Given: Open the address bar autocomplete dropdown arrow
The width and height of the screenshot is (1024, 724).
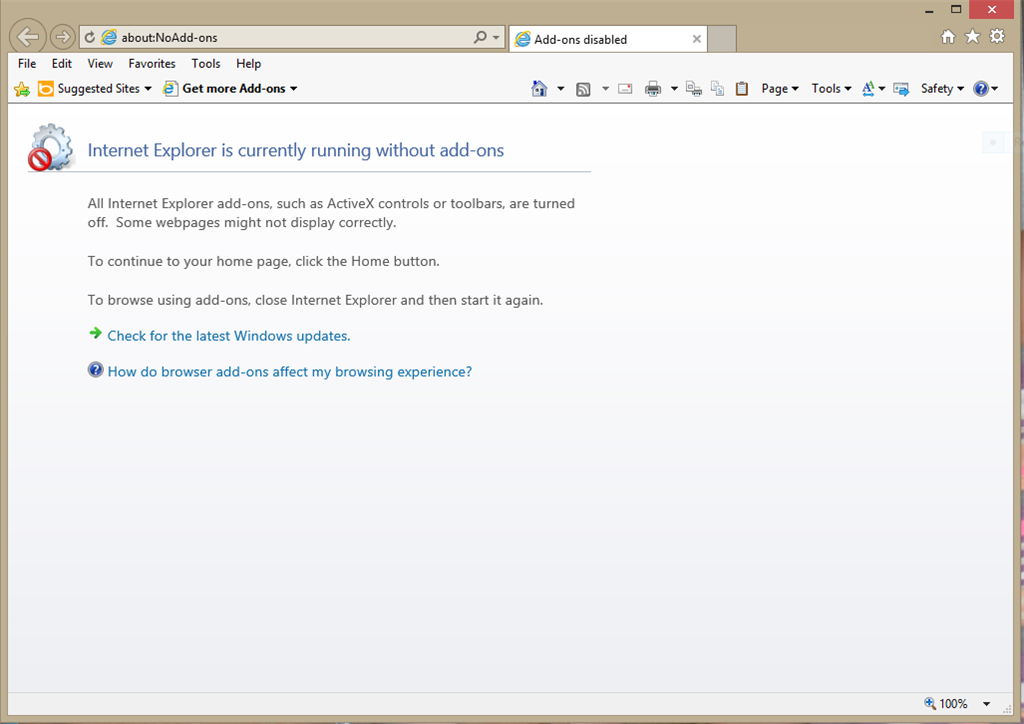Looking at the screenshot, I should click(496, 37).
